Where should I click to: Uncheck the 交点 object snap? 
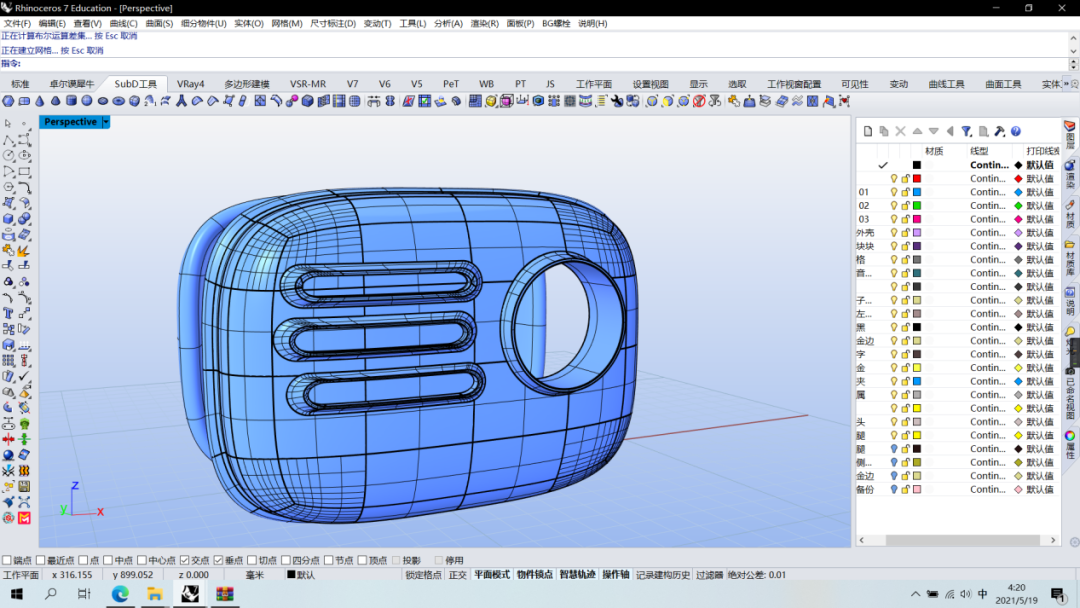[184, 561]
